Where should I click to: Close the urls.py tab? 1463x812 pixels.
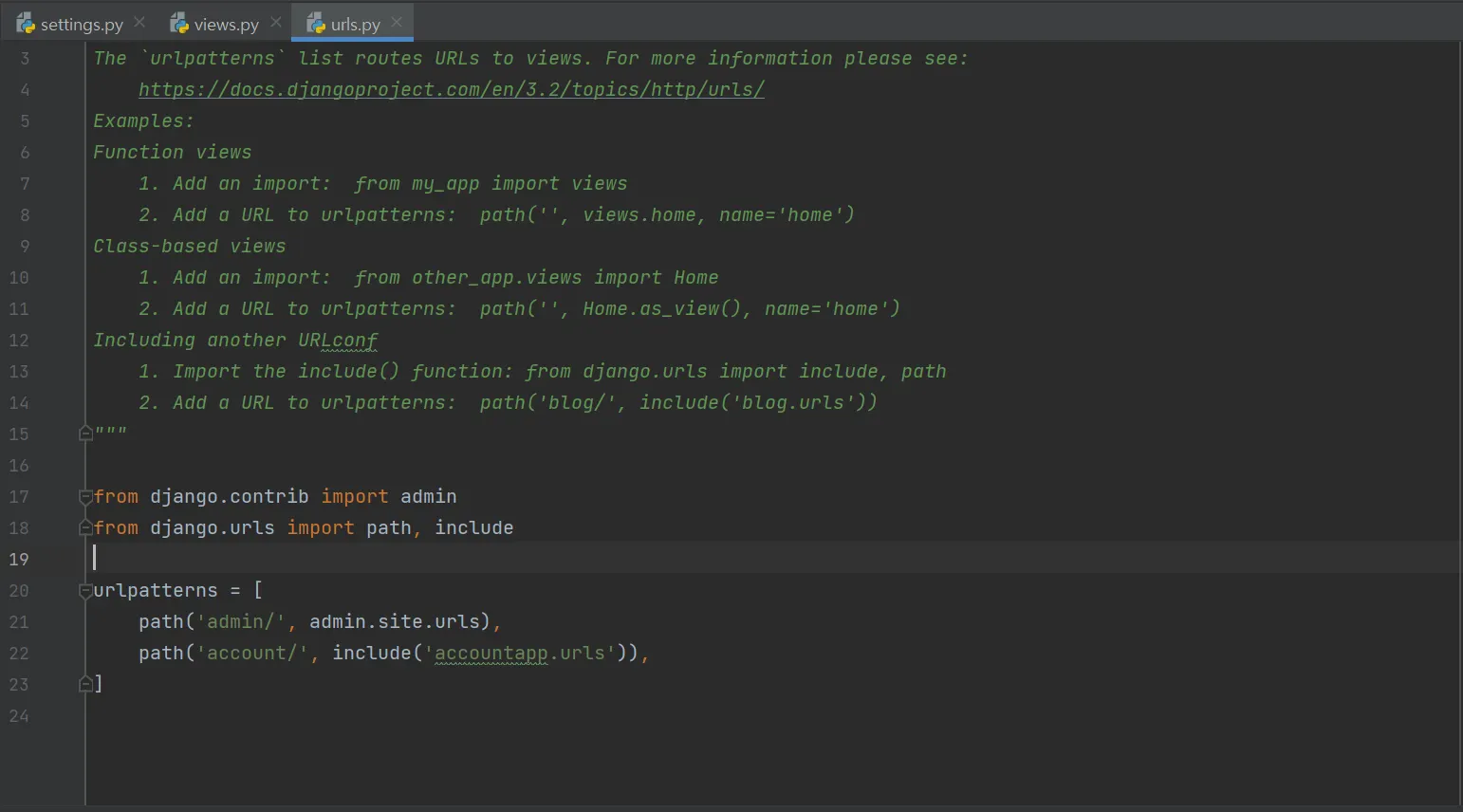(x=397, y=22)
